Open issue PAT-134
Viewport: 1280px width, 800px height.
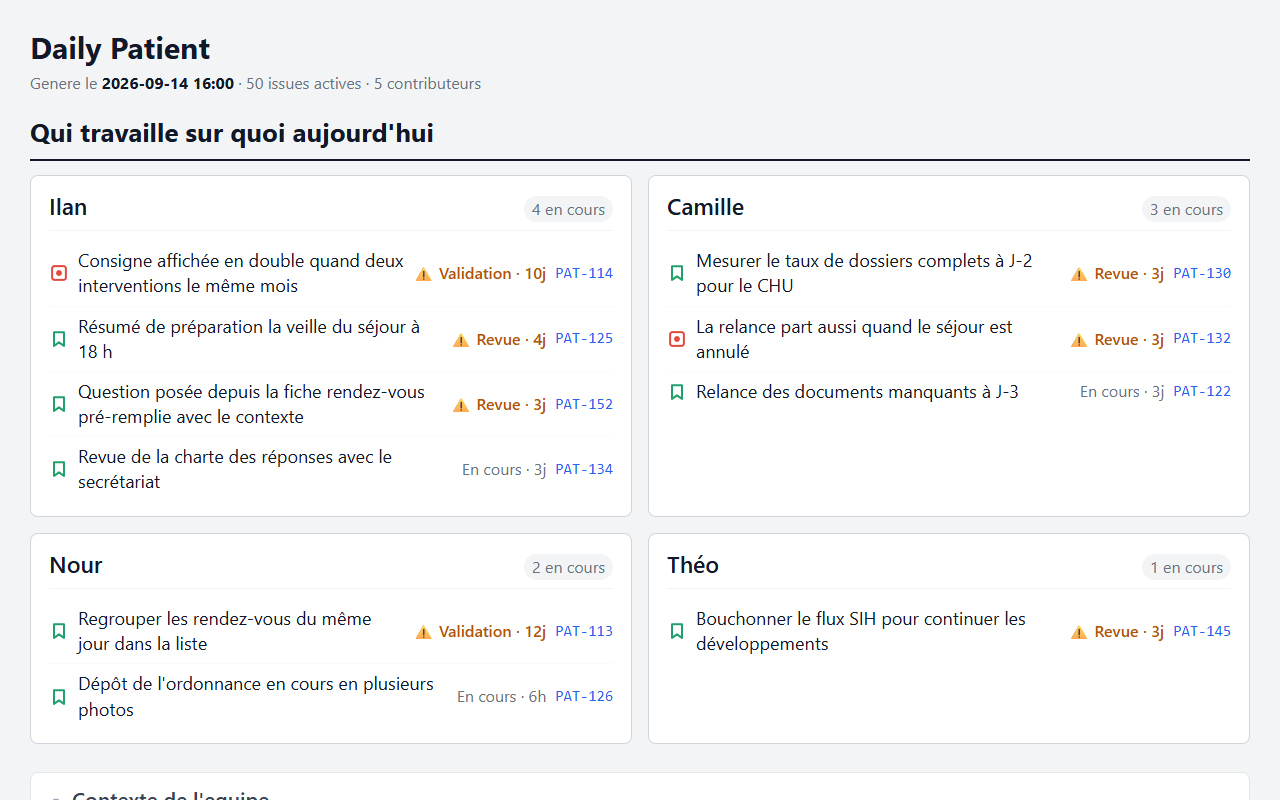[x=584, y=469]
